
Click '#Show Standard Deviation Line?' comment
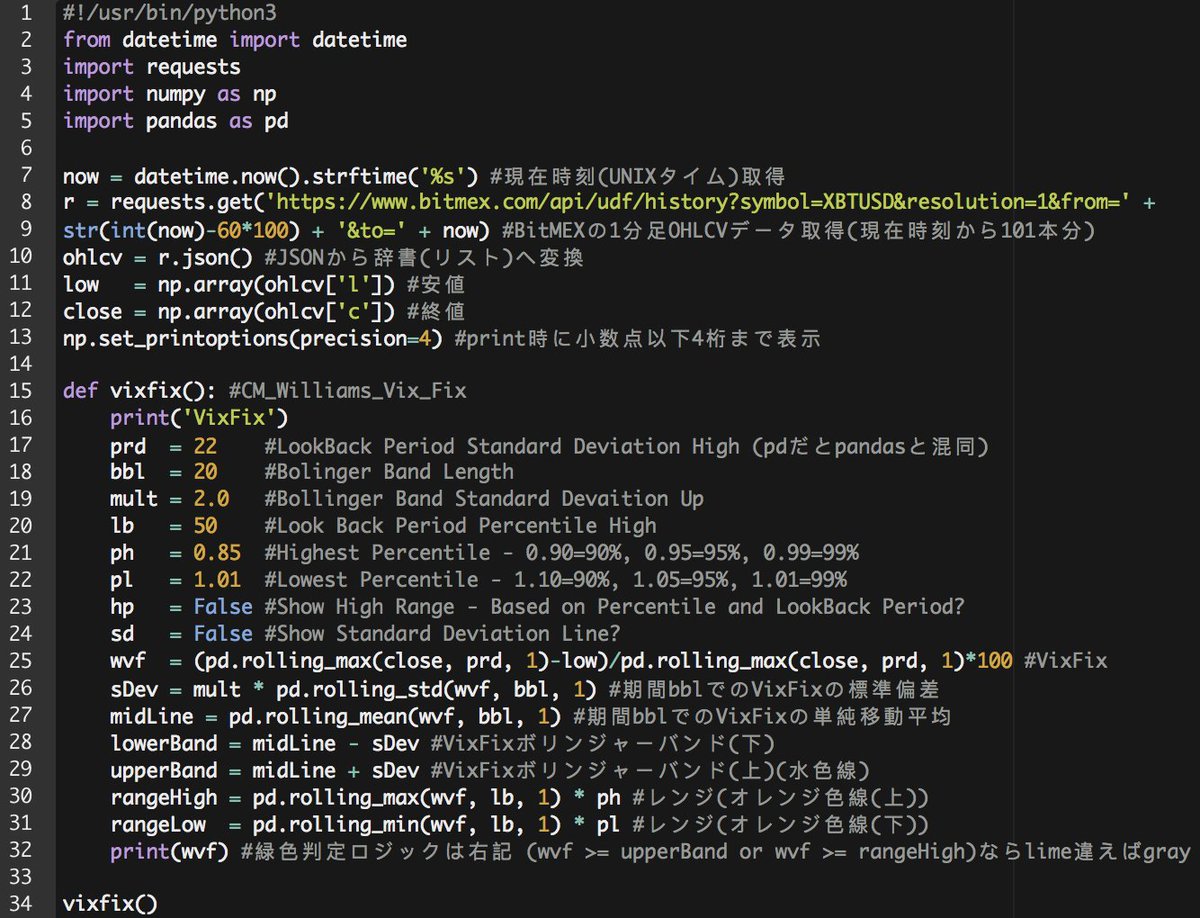(442, 634)
